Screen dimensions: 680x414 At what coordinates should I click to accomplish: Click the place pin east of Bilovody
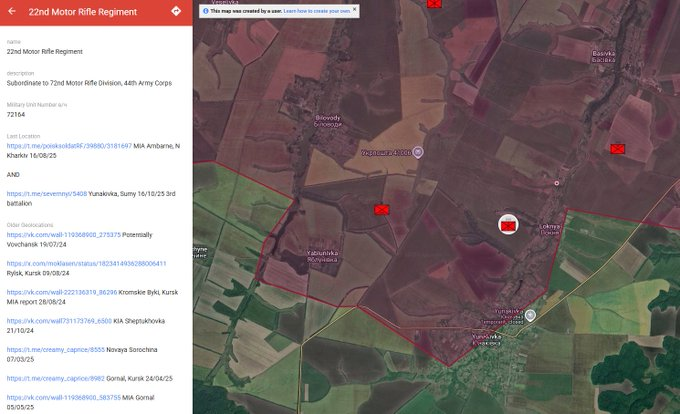(418, 152)
